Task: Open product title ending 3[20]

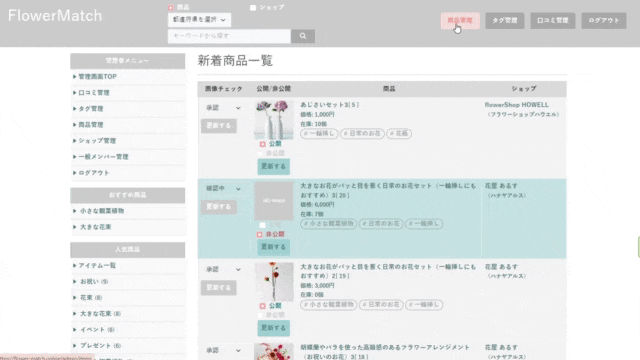Action: point(388,191)
